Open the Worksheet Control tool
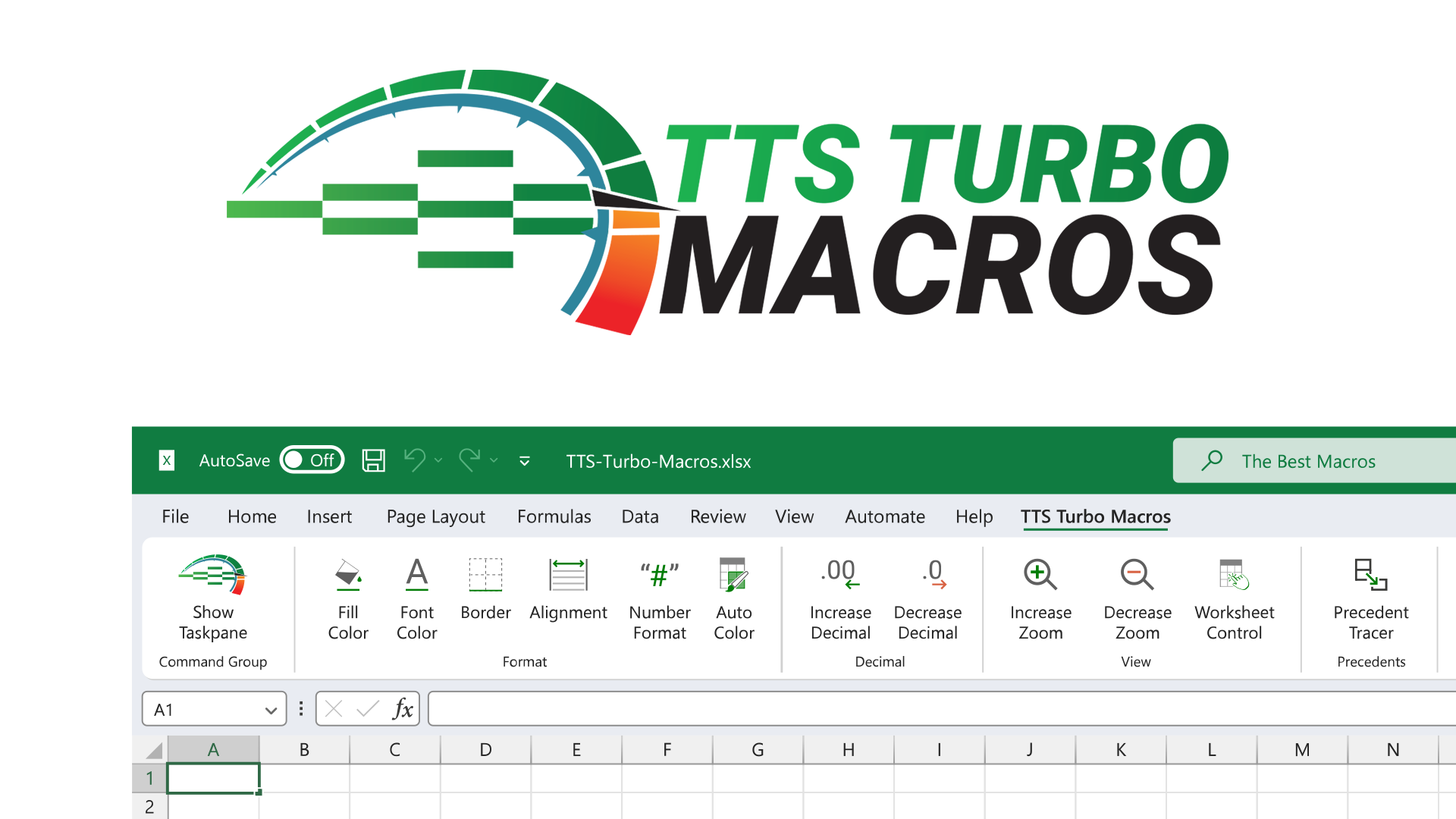1456x819 pixels. pyautogui.click(x=1234, y=575)
